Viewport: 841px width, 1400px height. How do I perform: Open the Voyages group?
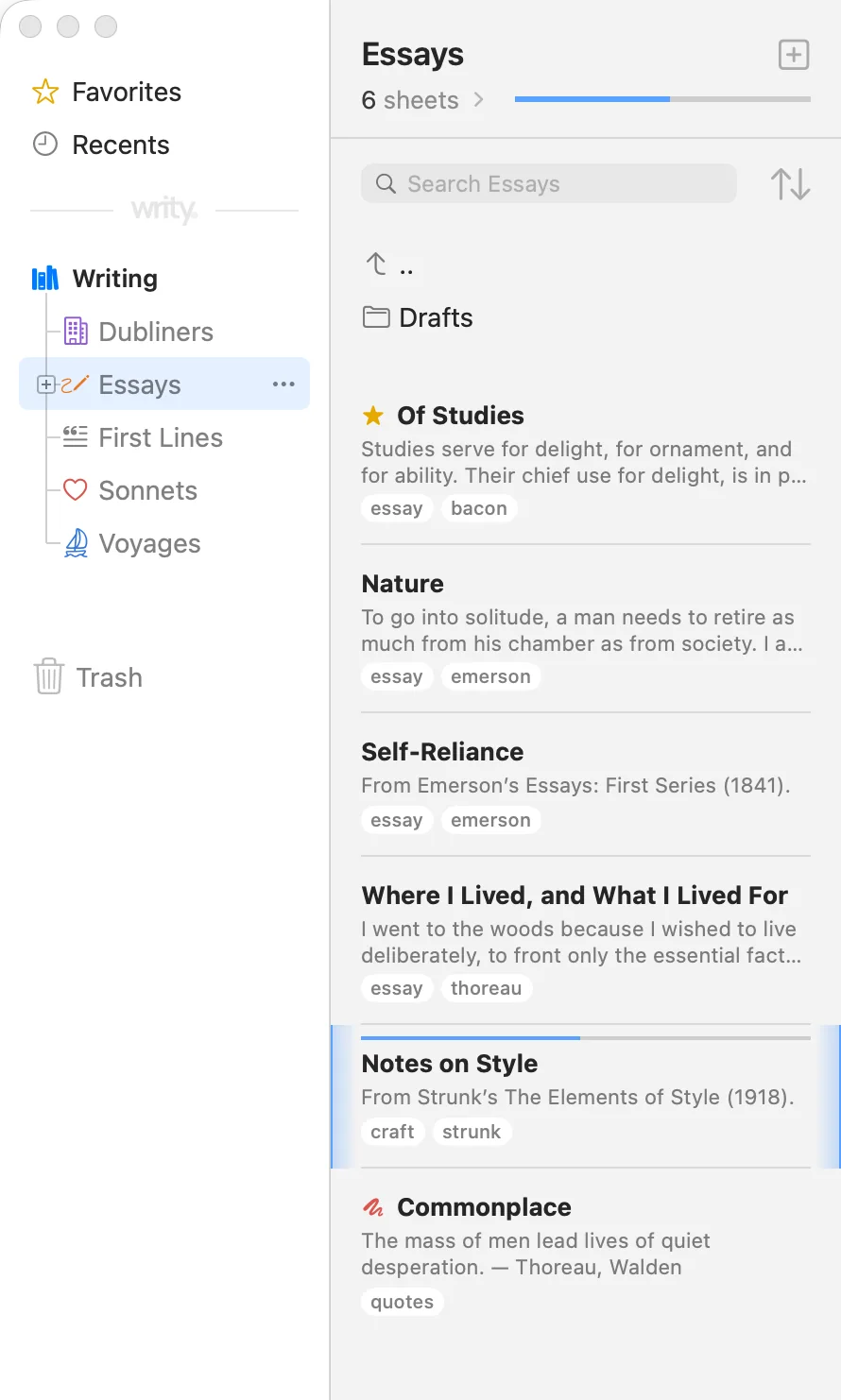pyautogui.click(x=150, y=543)
